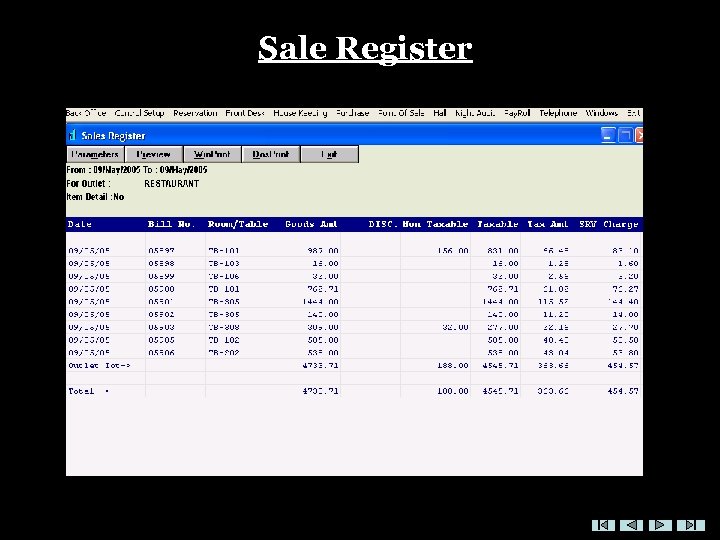The image size is (720, 540).
Task: Click the DISC. column header
Action: [382, 224]
